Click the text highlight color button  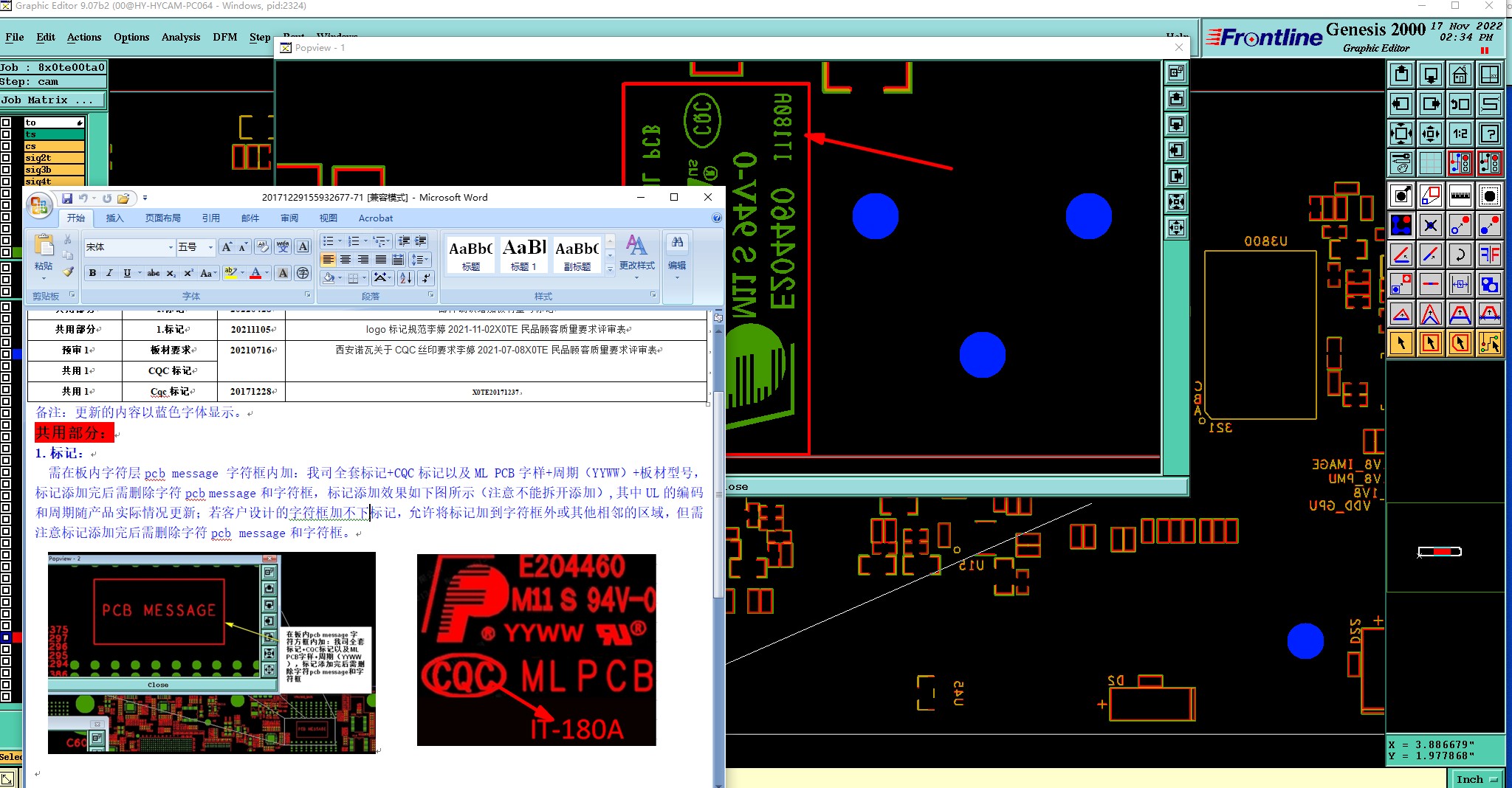click(x=230, y=273)
